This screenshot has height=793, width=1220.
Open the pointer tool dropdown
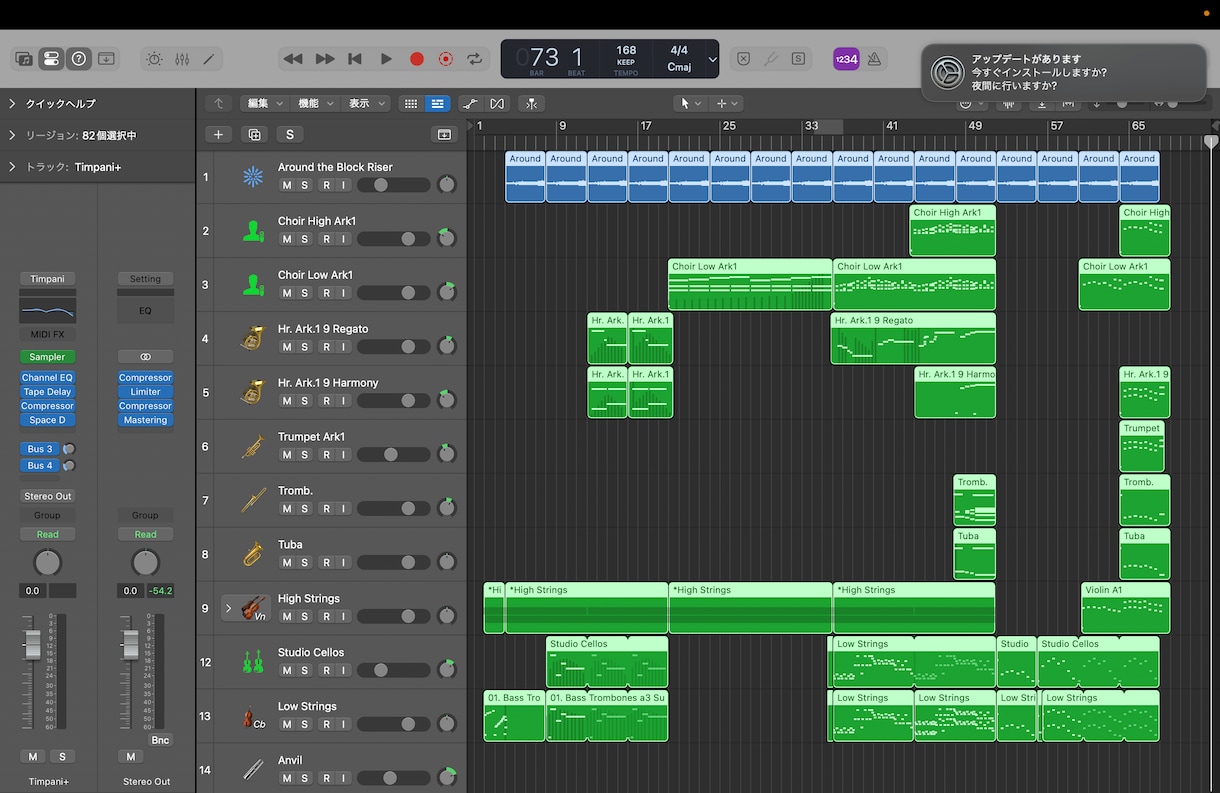[x=691, y=103]
